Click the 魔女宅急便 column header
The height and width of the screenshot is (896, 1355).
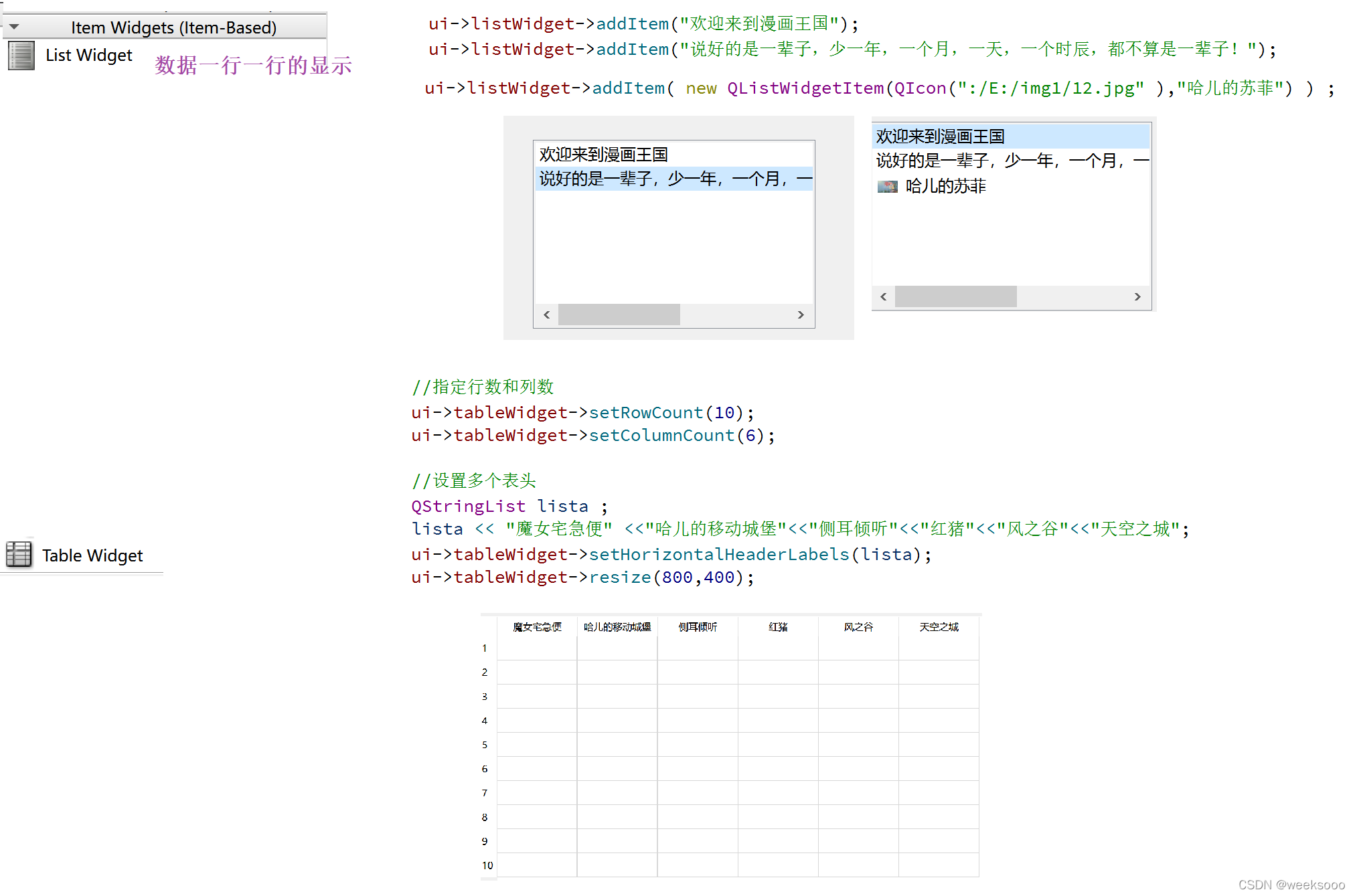(537, 627)
